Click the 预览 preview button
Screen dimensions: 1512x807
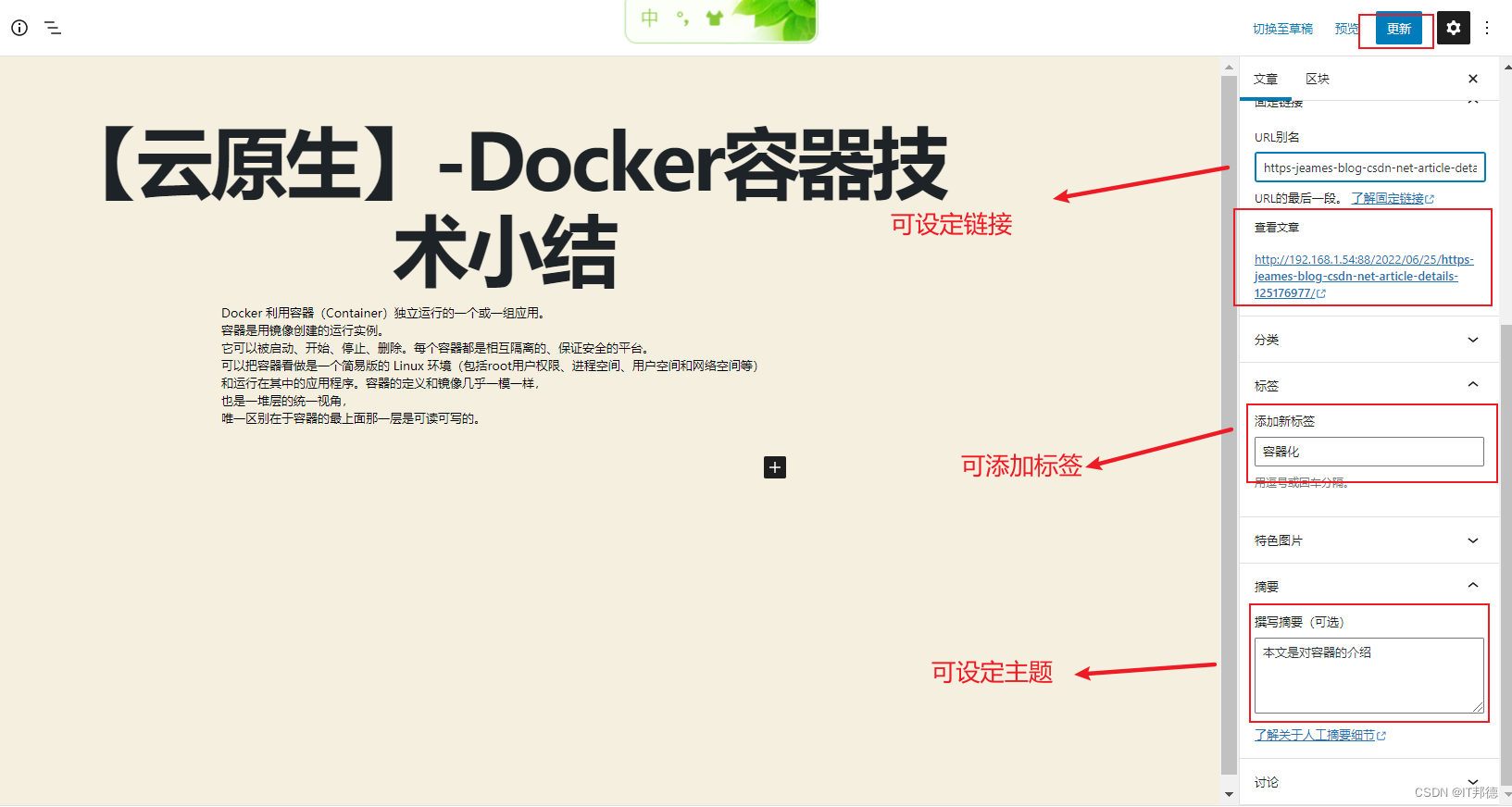pyautogui.click(x=1347, y=29)
